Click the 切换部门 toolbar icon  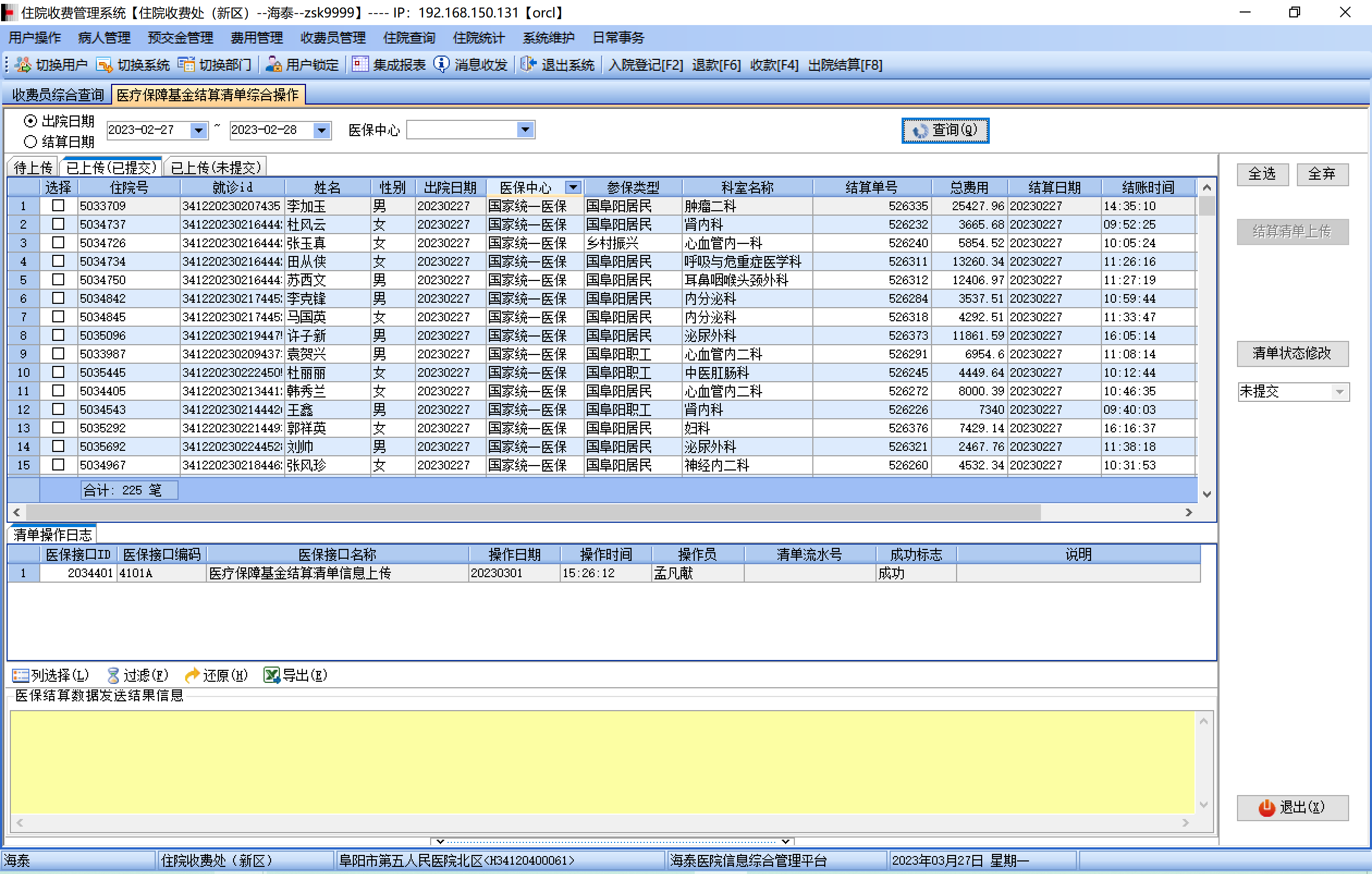tap(186, 65)
